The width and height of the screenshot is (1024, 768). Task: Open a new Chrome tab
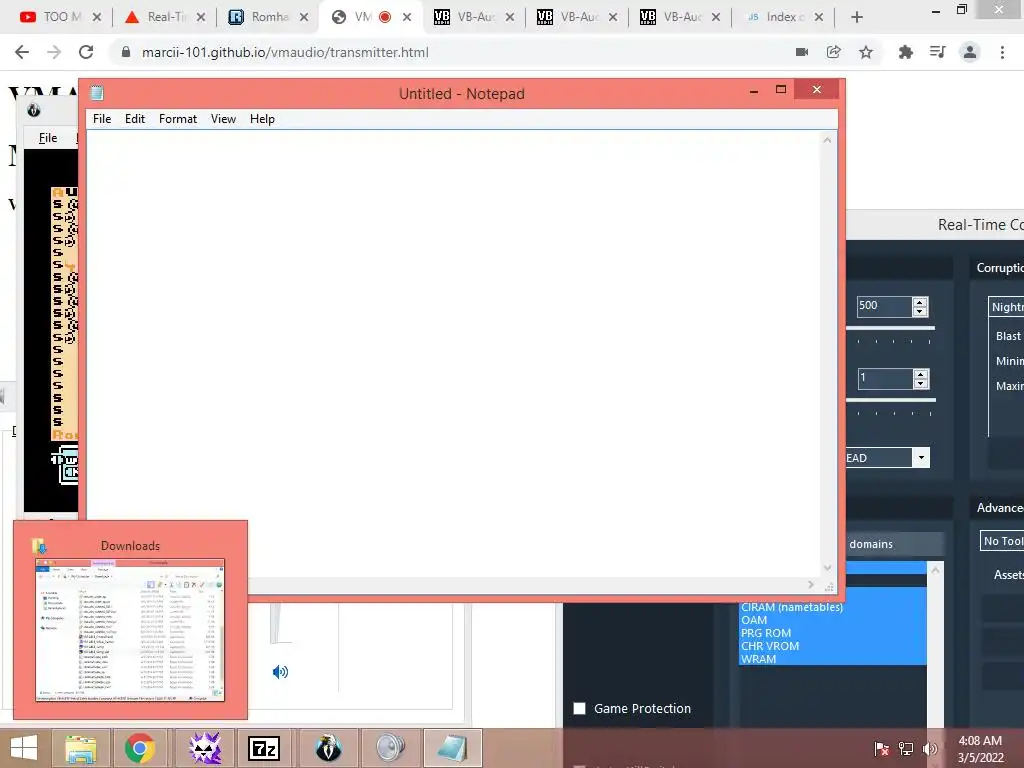[857, 17]
